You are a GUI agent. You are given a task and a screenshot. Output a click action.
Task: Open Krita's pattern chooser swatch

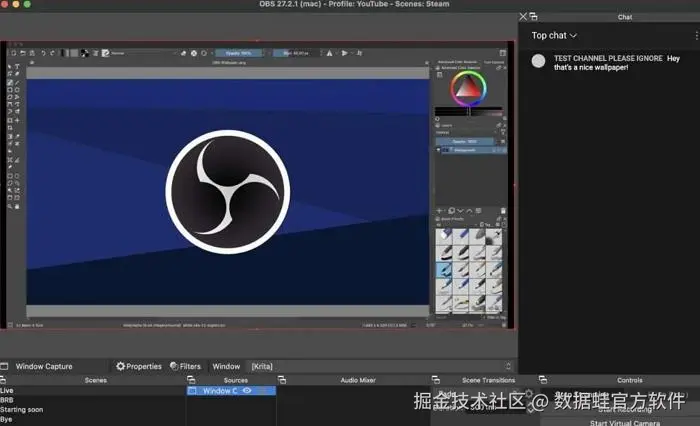click(x=74, y=53)
